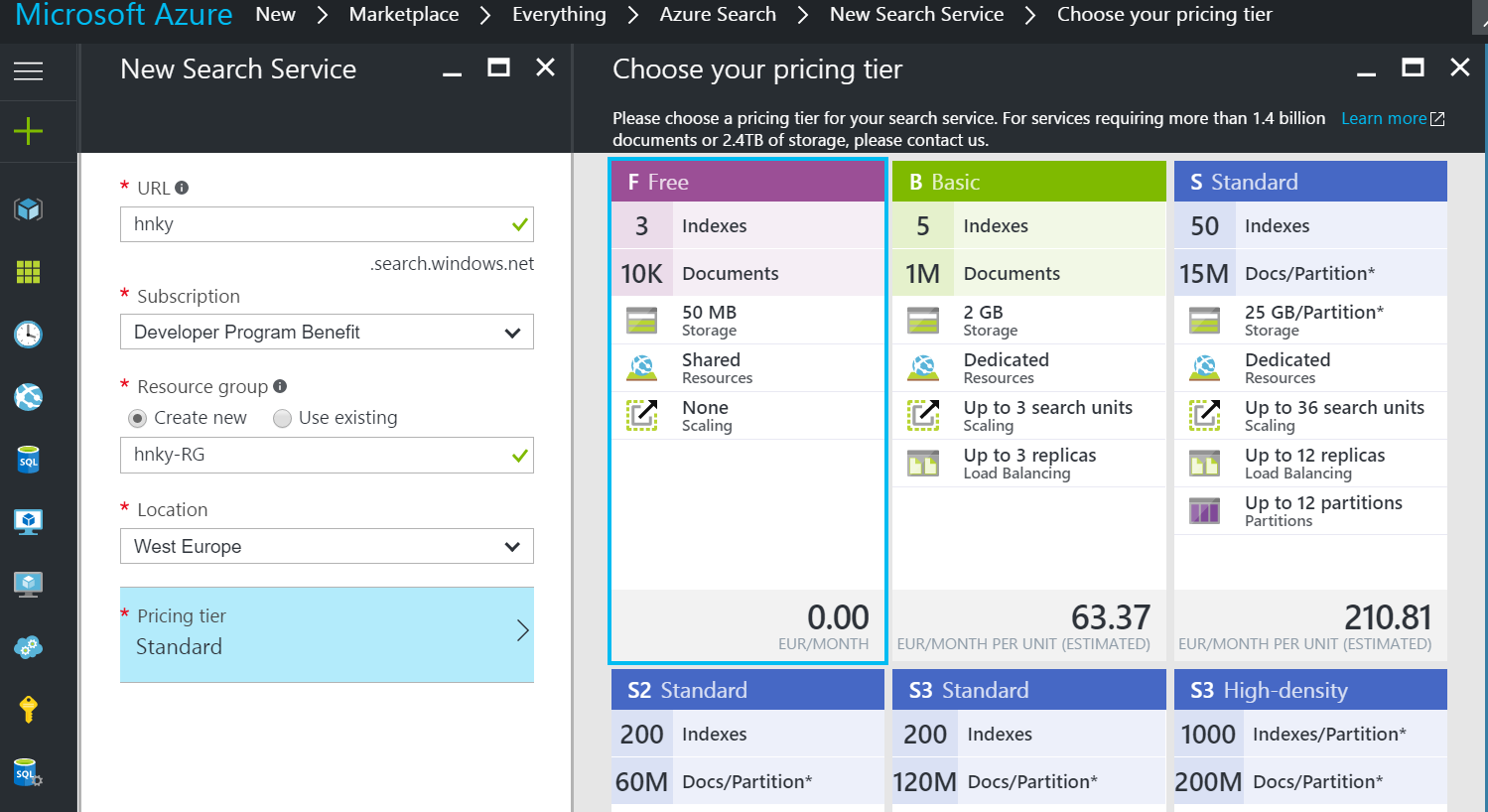This screenshot has width=1488, height=812.
Task: Select the Create new radio button
Action: click(138, 419)
